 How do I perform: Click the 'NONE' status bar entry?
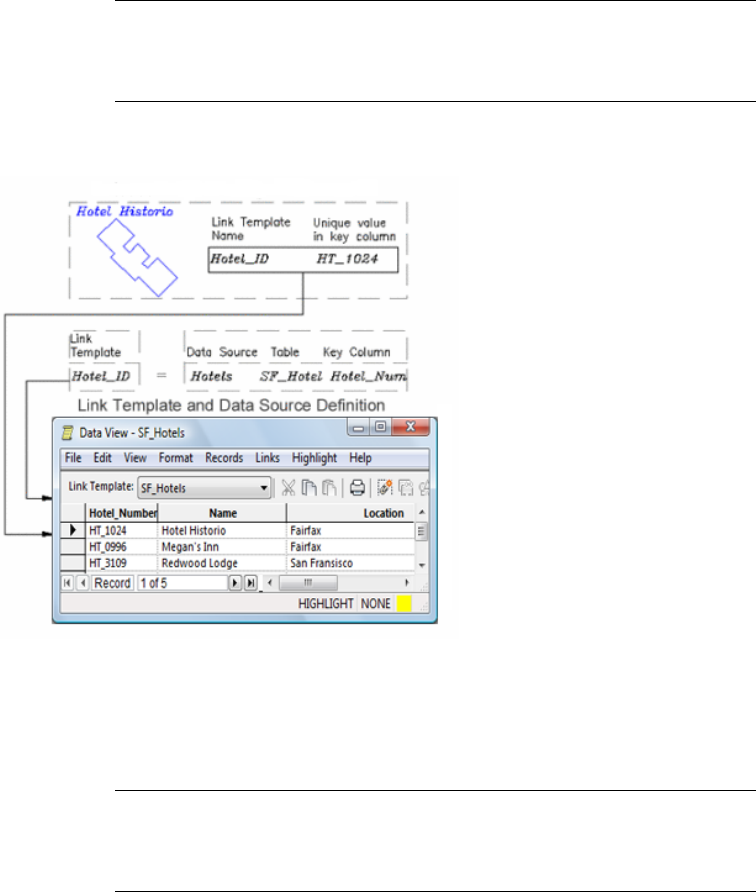pos(375,604)
